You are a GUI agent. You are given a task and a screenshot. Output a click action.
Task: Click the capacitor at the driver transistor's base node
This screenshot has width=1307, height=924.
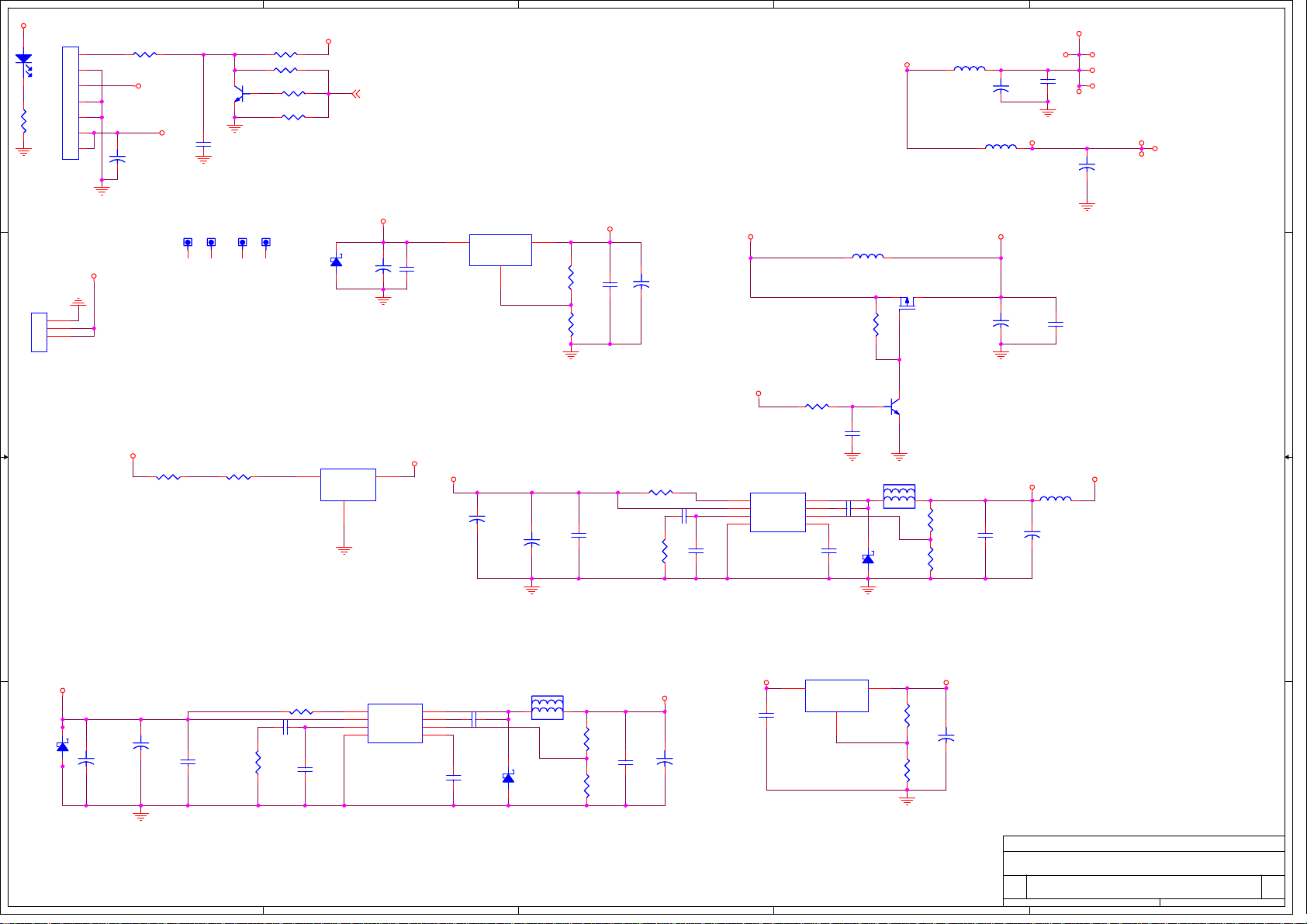(x=852, y=433)
